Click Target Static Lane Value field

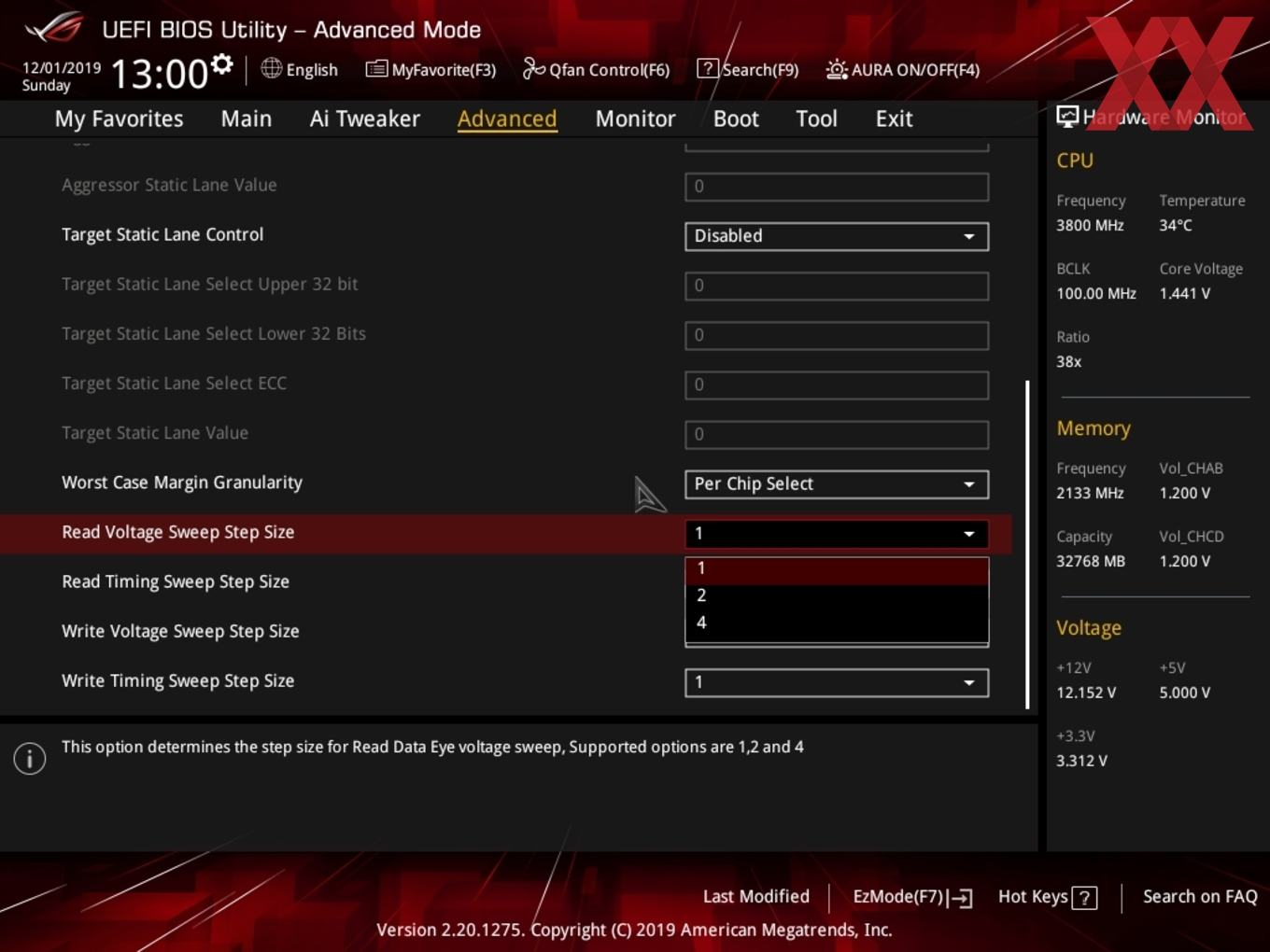coord(837,434)
